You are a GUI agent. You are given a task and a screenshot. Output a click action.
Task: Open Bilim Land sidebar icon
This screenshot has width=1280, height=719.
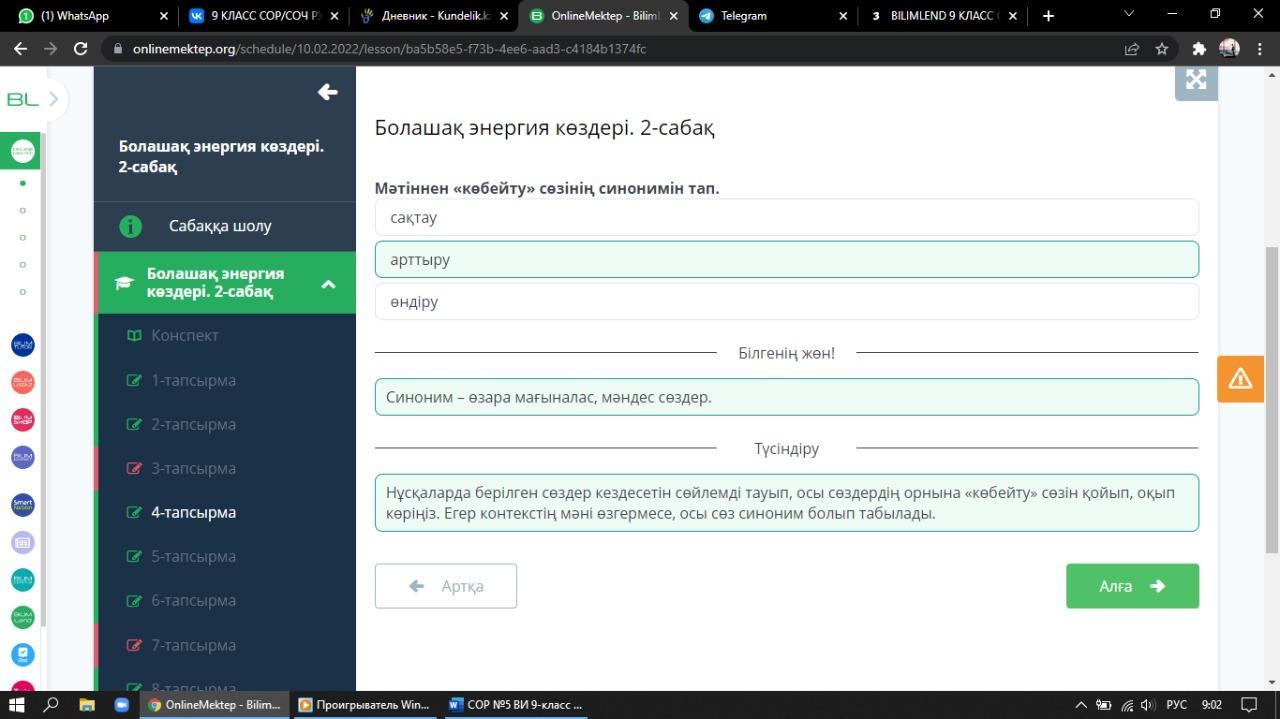click(22, 617)
